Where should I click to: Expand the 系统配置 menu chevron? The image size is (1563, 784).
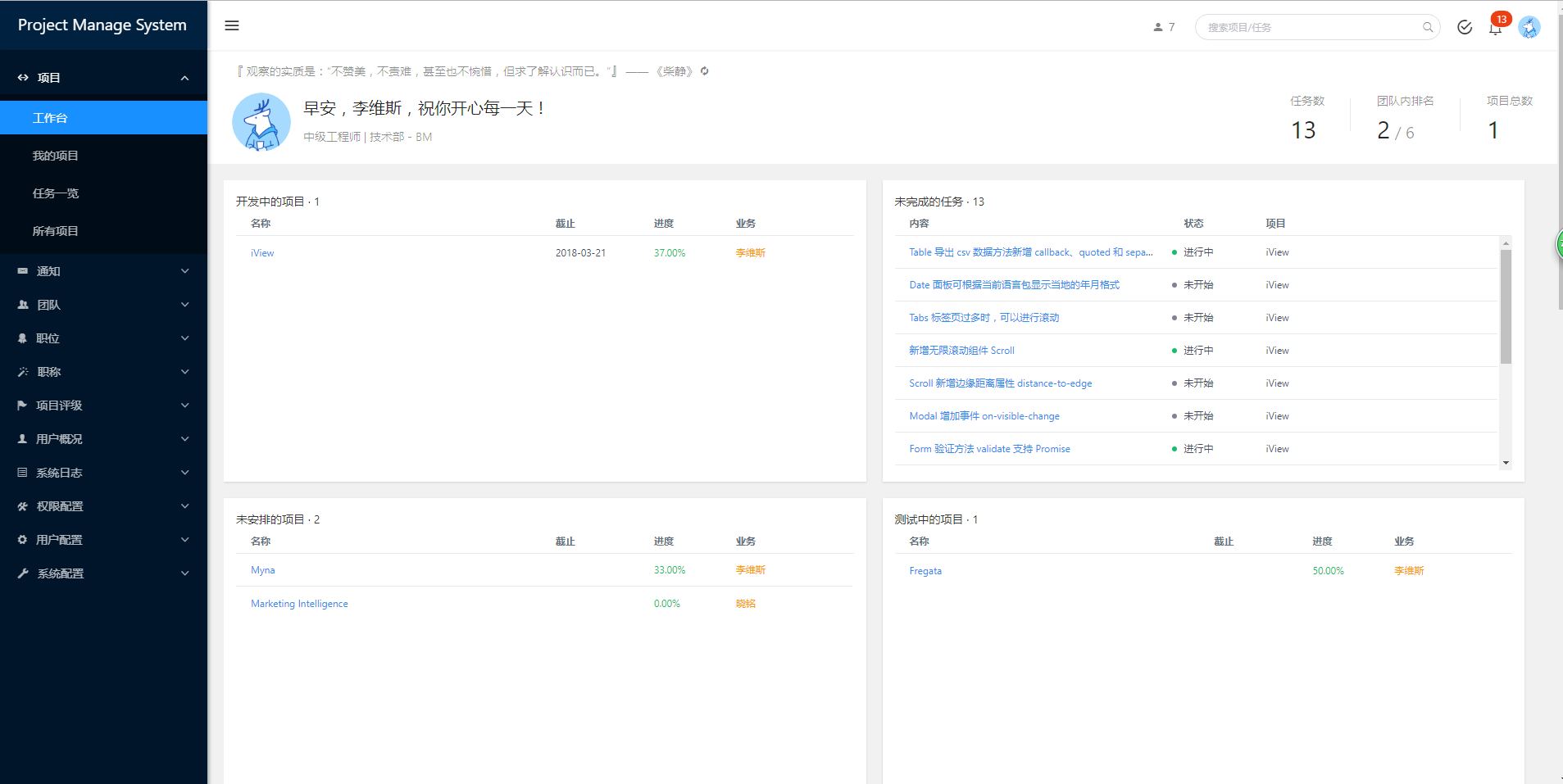[184, 573]
